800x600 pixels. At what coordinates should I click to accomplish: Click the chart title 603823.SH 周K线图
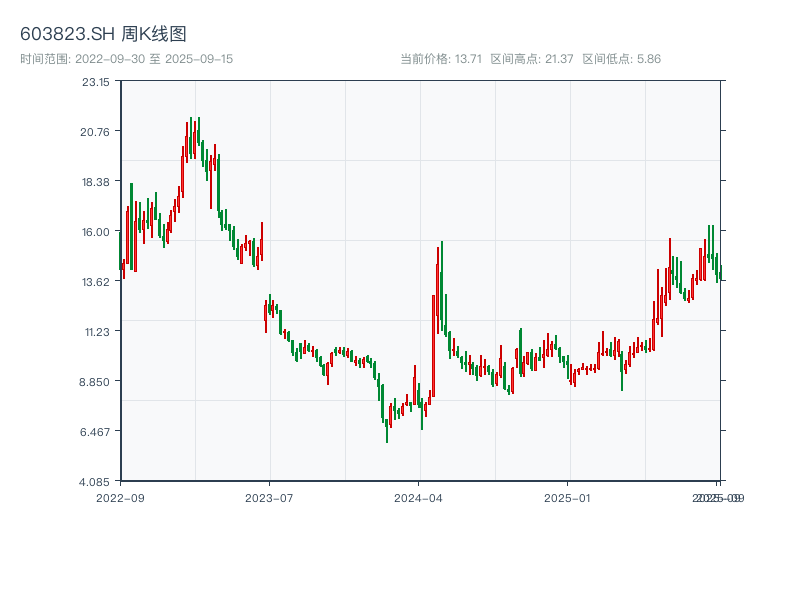point(103,34)
